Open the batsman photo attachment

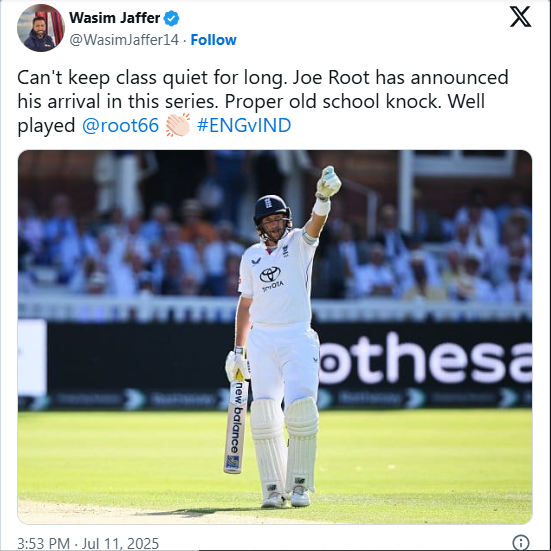click(x=275, y=337)
